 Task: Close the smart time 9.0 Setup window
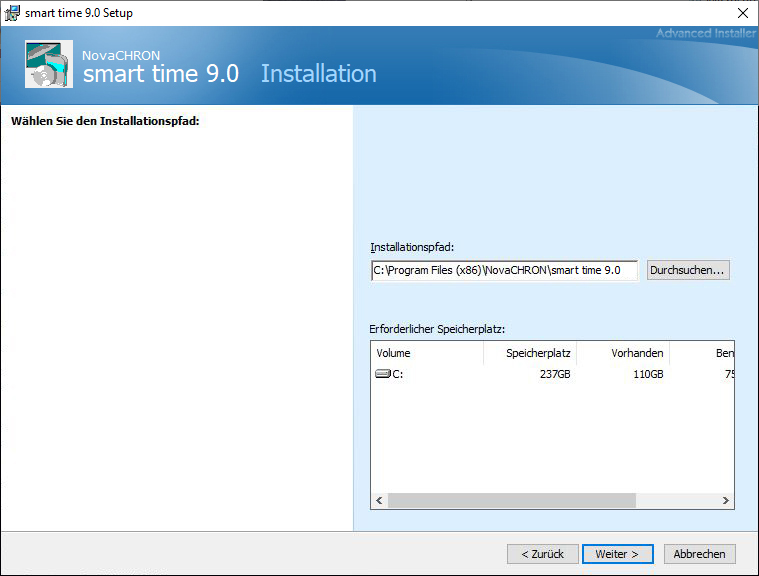pyautogui.click(x=742, y=13)
